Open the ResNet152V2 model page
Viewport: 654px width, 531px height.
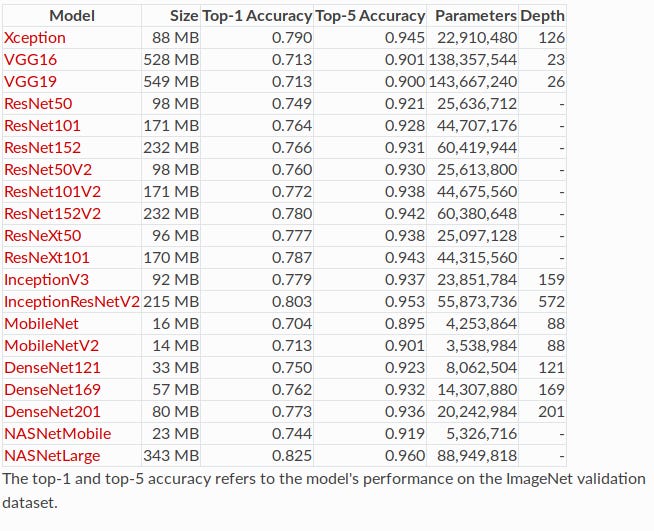point(53,214)
